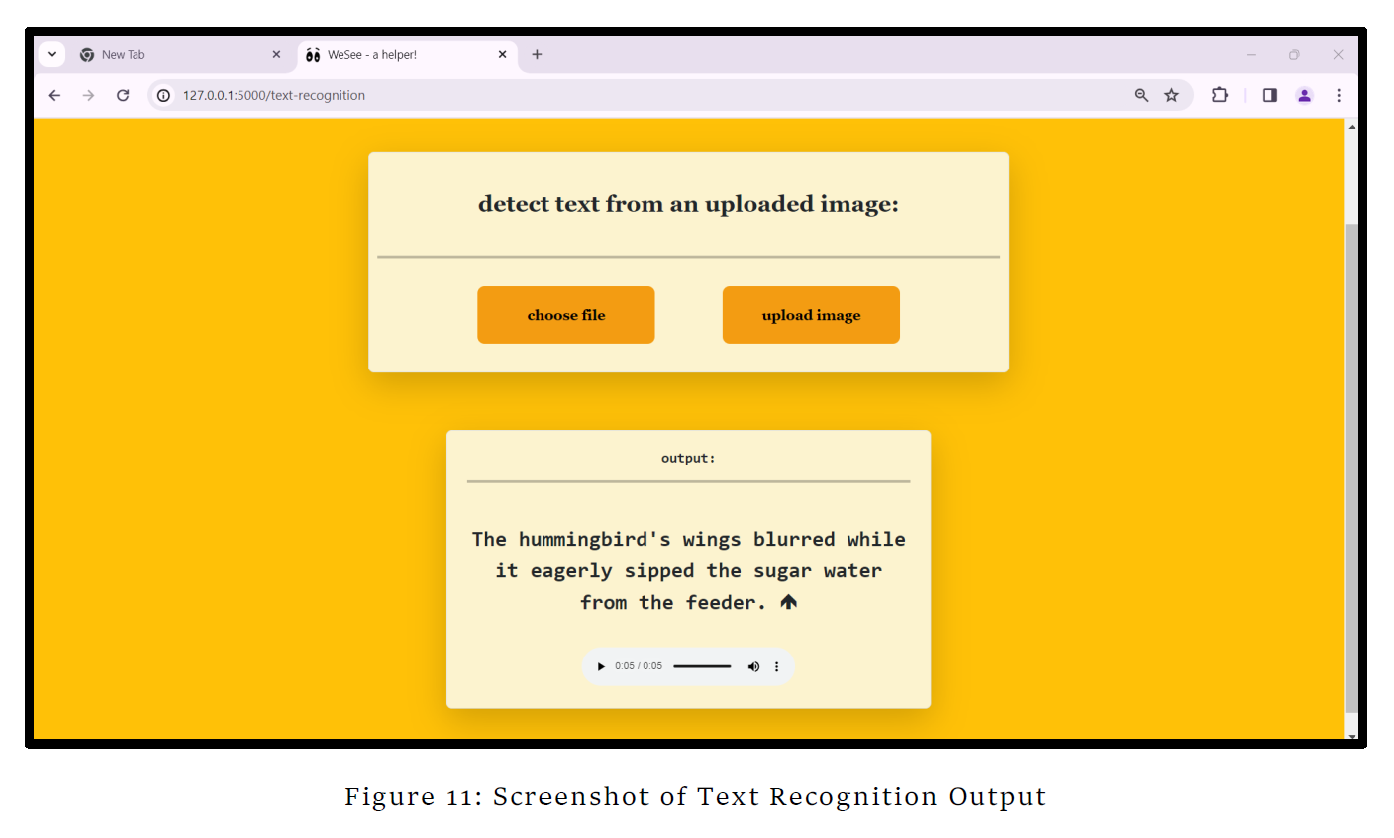Open Chrome's three-dot settings menu
Image resolution: width=1394 pixels, height=838 pixels.
coord(1339,95)
